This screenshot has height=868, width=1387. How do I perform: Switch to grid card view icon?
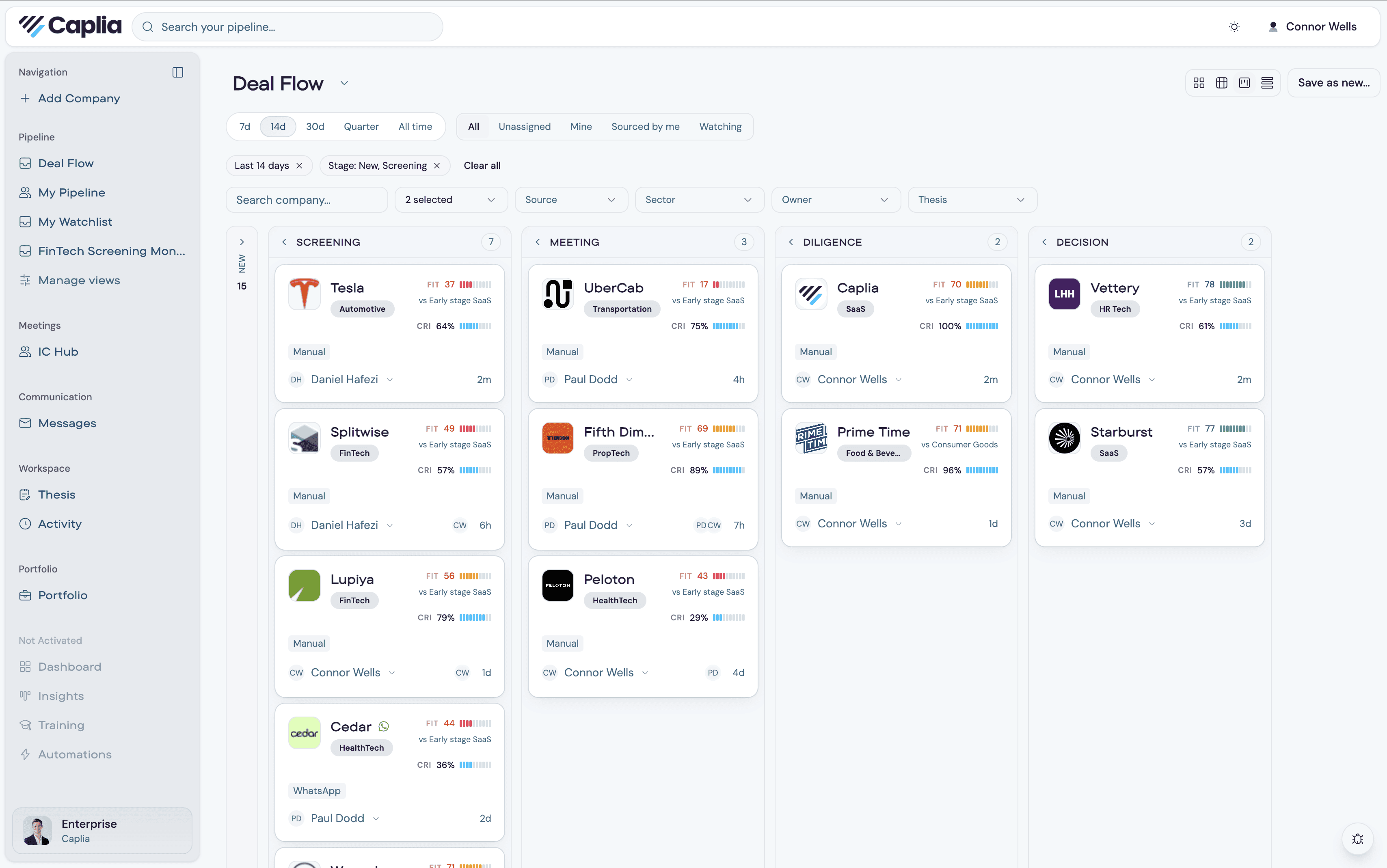1199,83
